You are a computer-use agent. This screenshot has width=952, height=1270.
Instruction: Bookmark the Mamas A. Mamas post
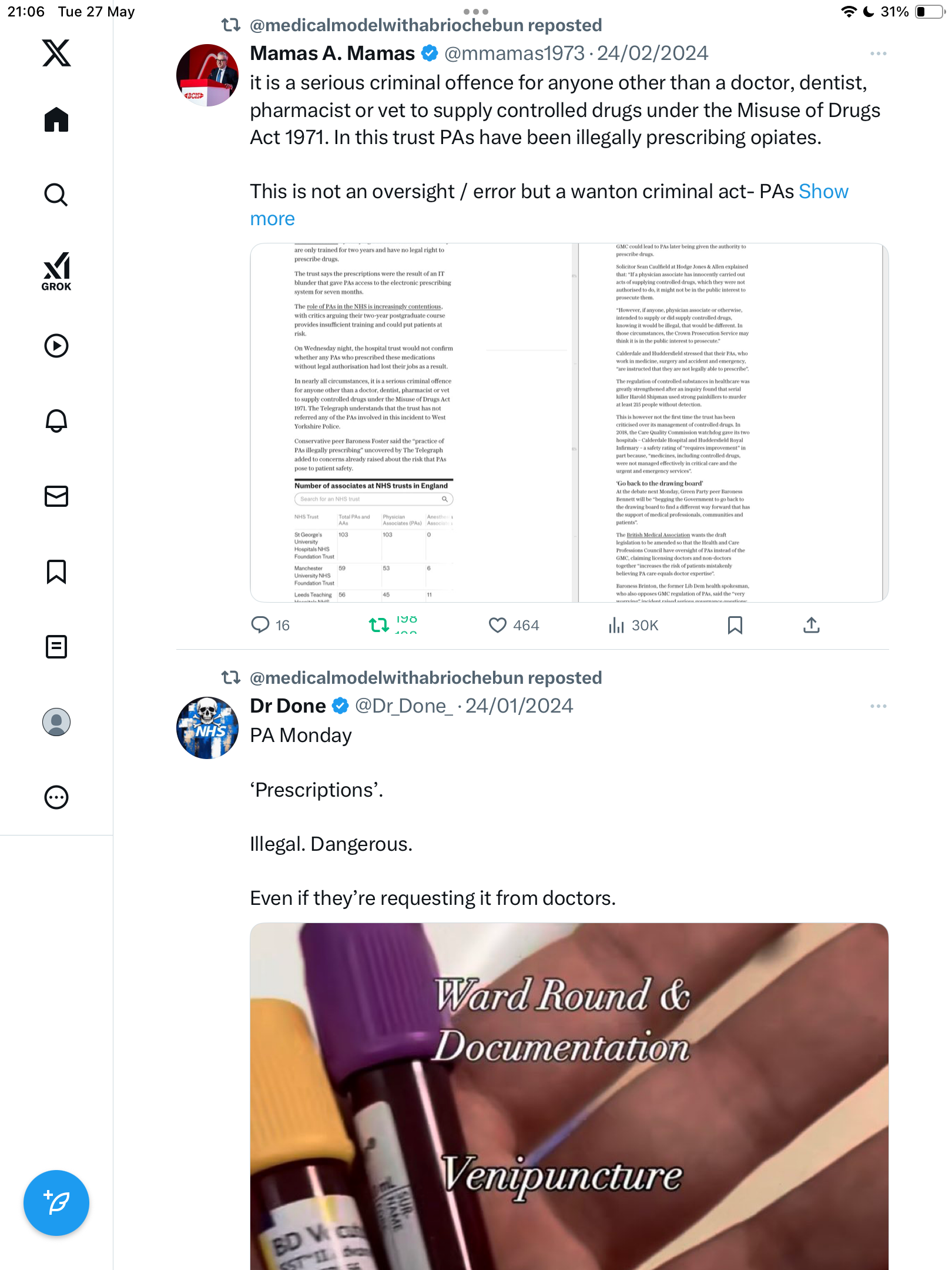(x=735, y=625)
